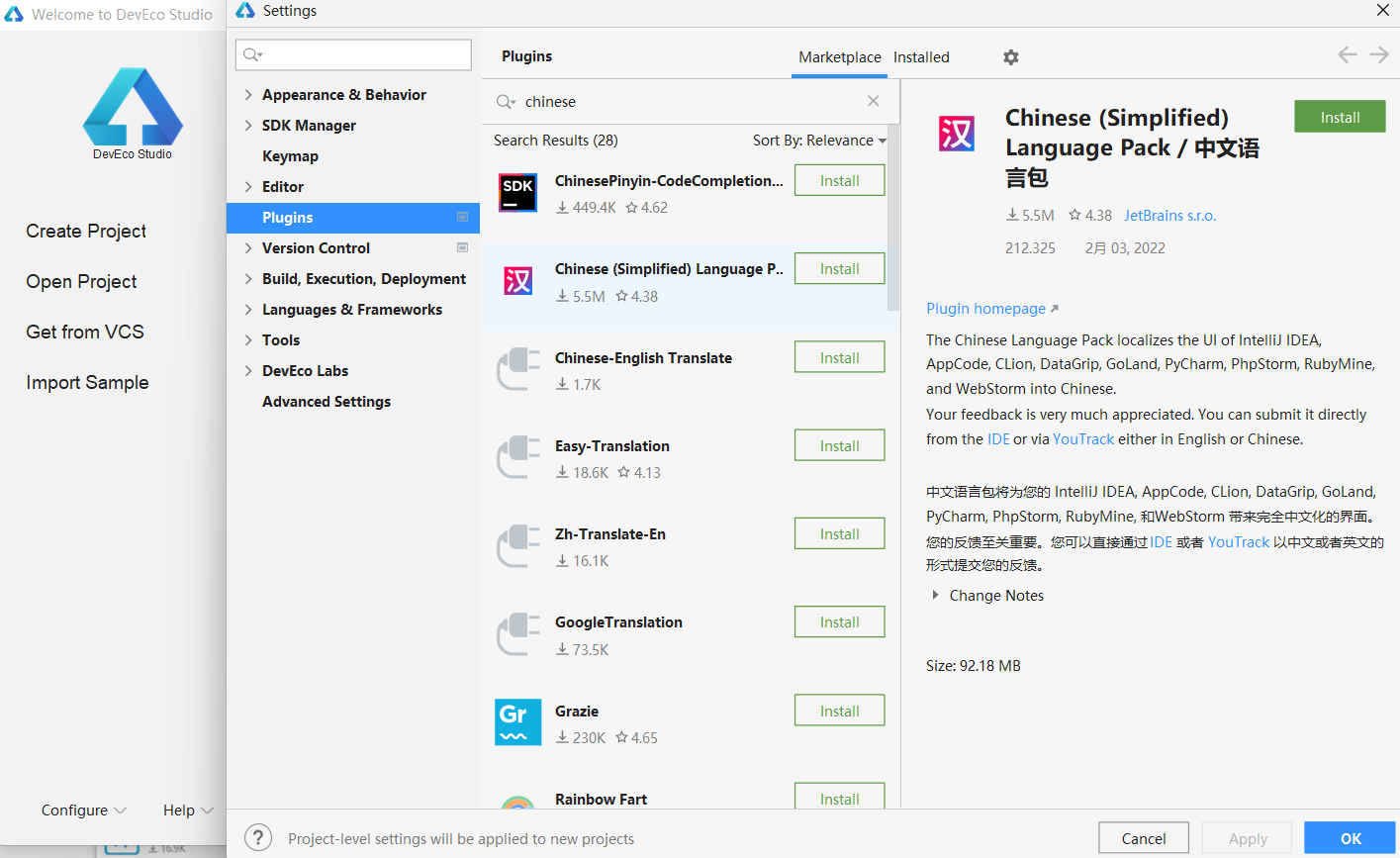Install ChinesePinyin-CodeCompletion plugin
Image resolution: width=1400 pixels, height=858 pixels.
839,181
